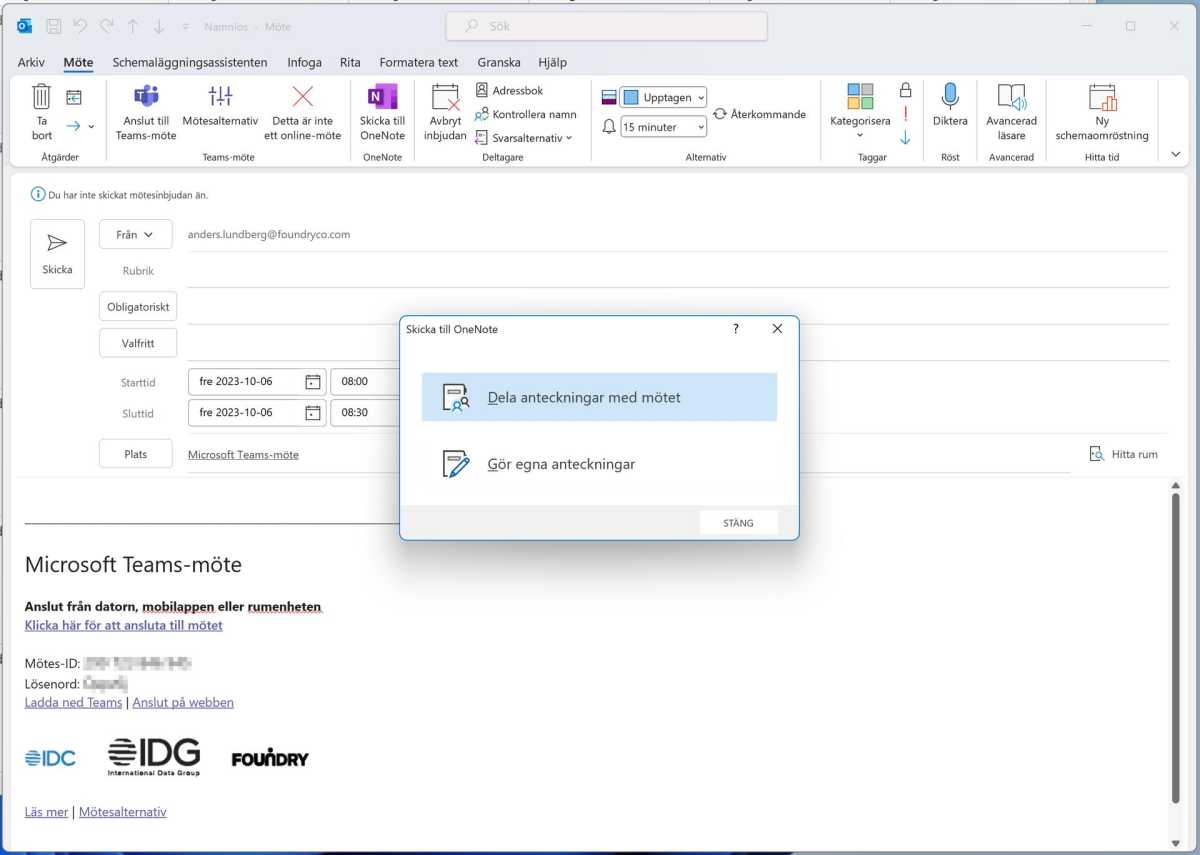Click the save icon in title bar

pos(54,27)
